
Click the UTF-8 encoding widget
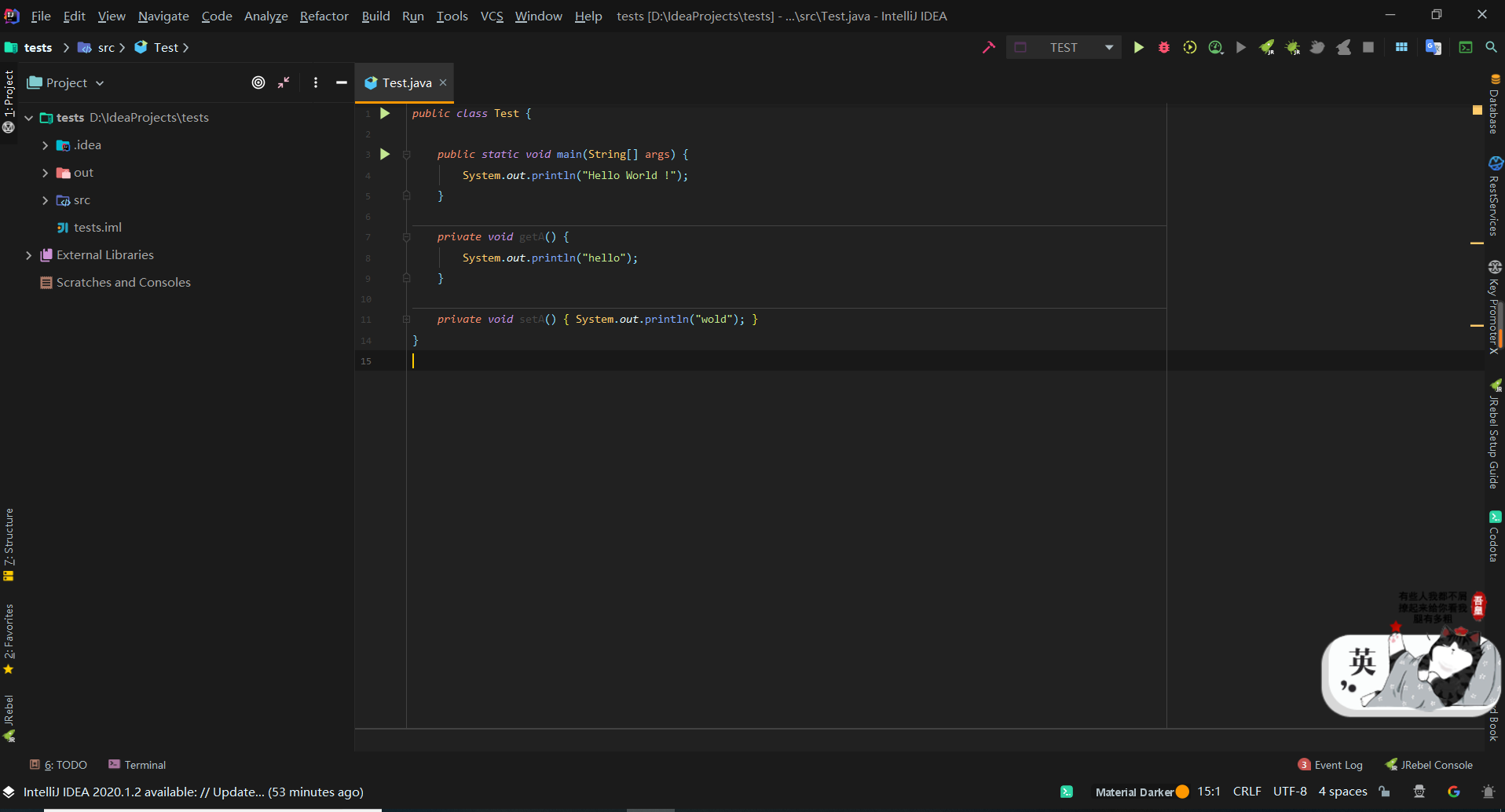click(x=1290, y=792)
